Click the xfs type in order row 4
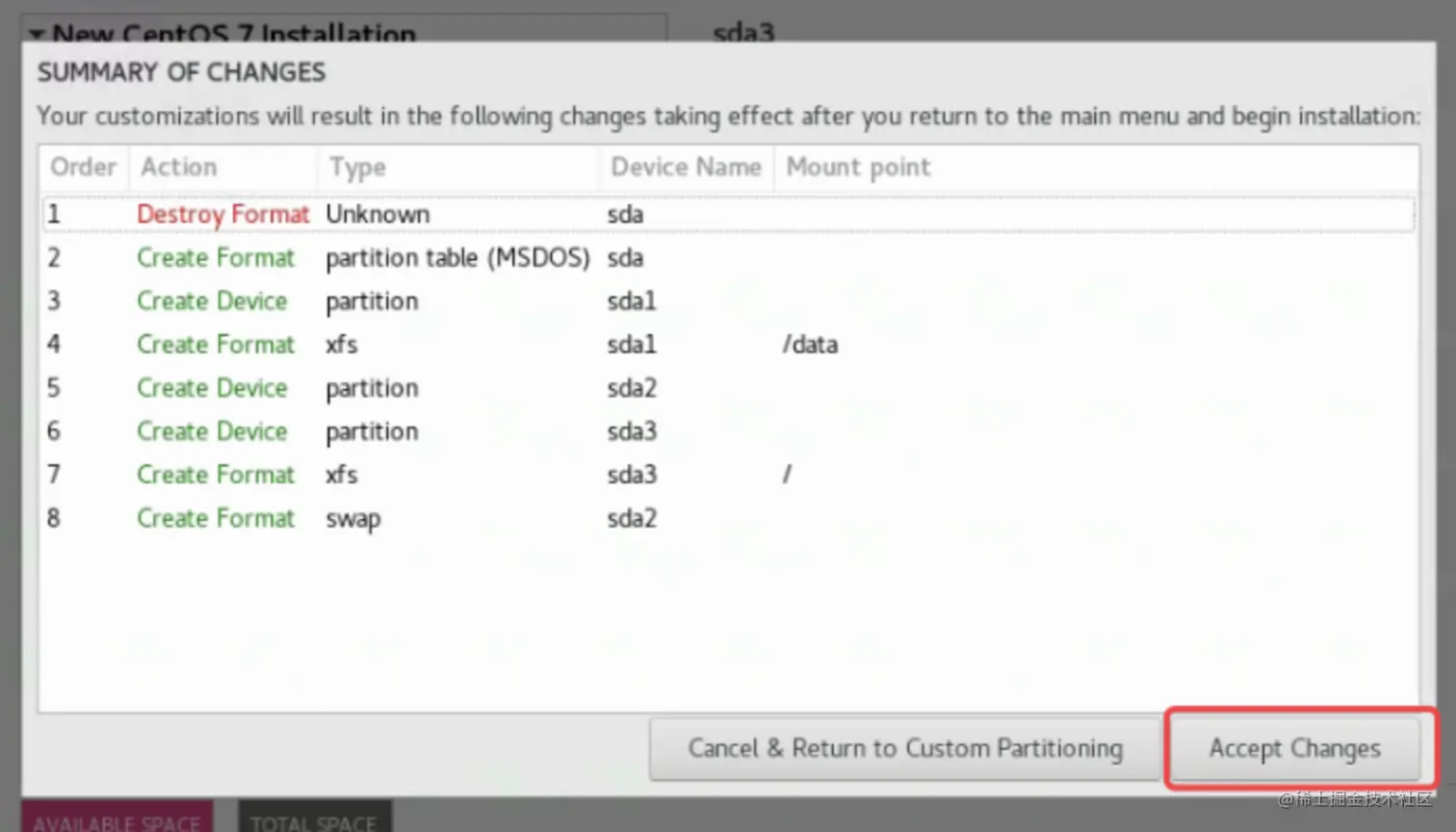The image size is (1456, 832). [342, 344]
